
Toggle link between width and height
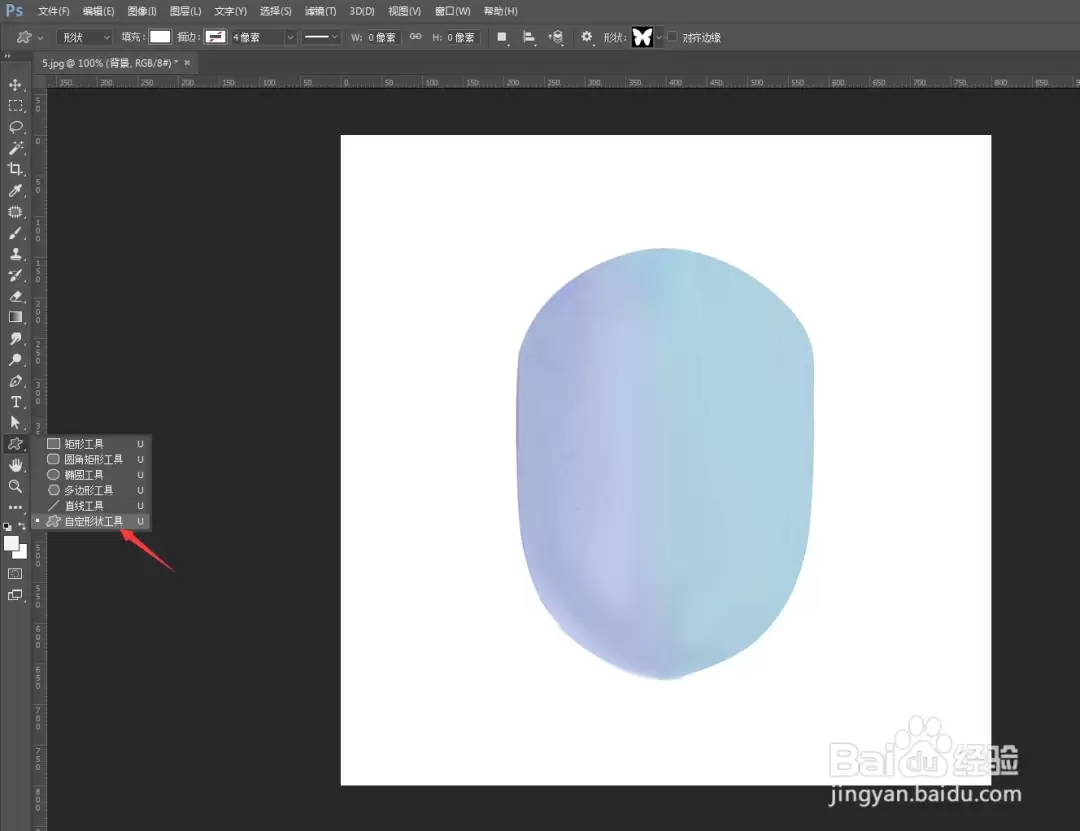tap(415, 37)
